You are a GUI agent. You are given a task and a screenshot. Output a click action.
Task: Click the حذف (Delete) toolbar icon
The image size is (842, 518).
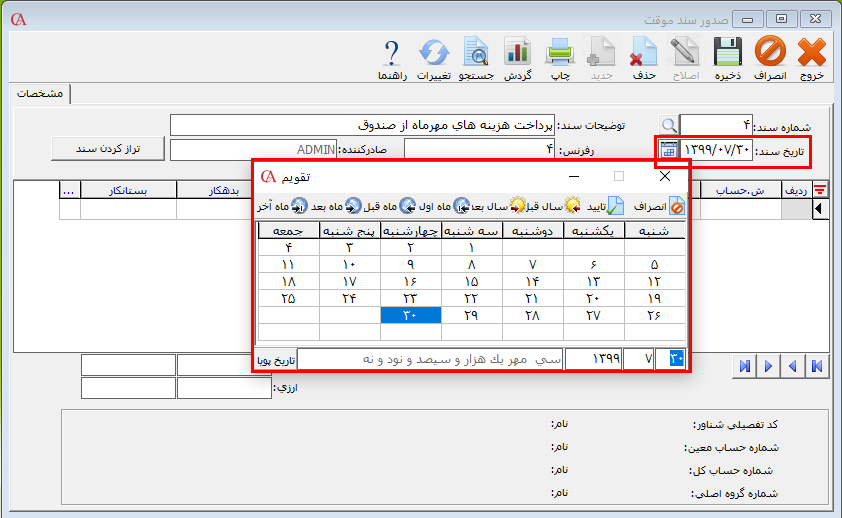click(x=644, y=59)
